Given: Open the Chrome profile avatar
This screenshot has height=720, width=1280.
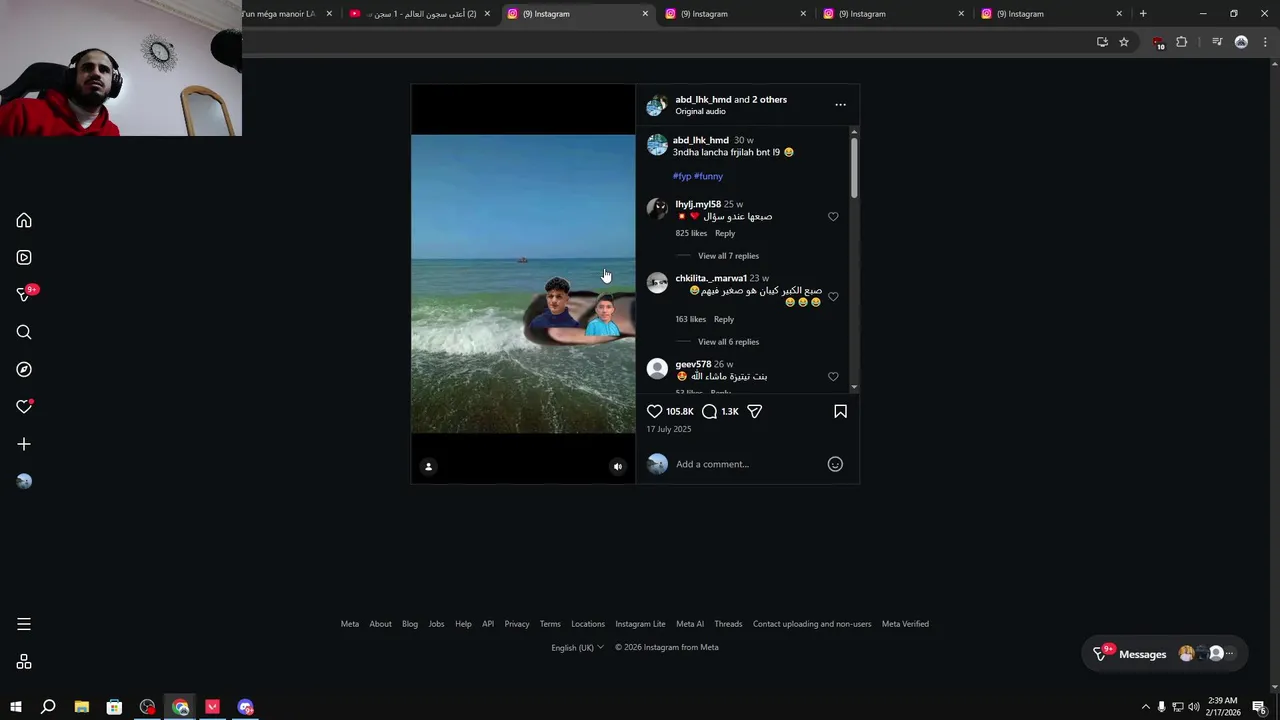Looking at the screenshot, I should 1241,42.
